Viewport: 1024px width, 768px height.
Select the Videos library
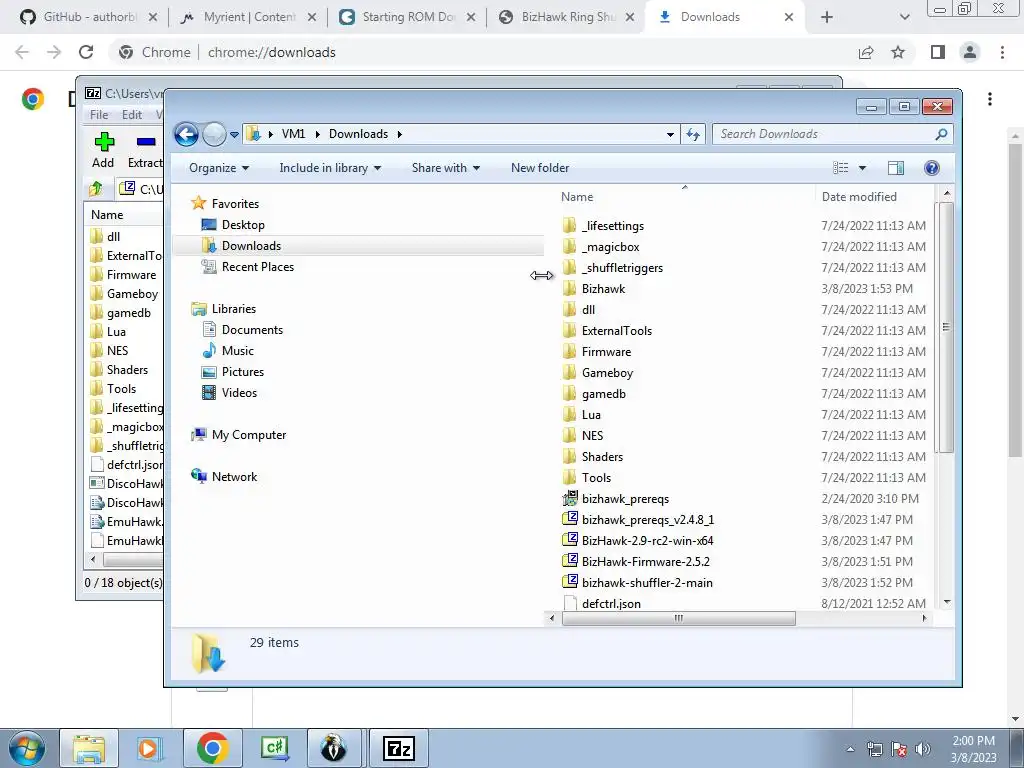tap(239, 392)
